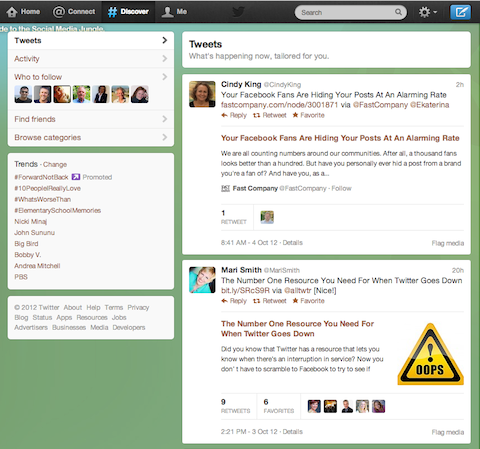The image size is (480, 449).
Task: Open Browse categories
Action: pyautogui.click(x=91, y=137)
